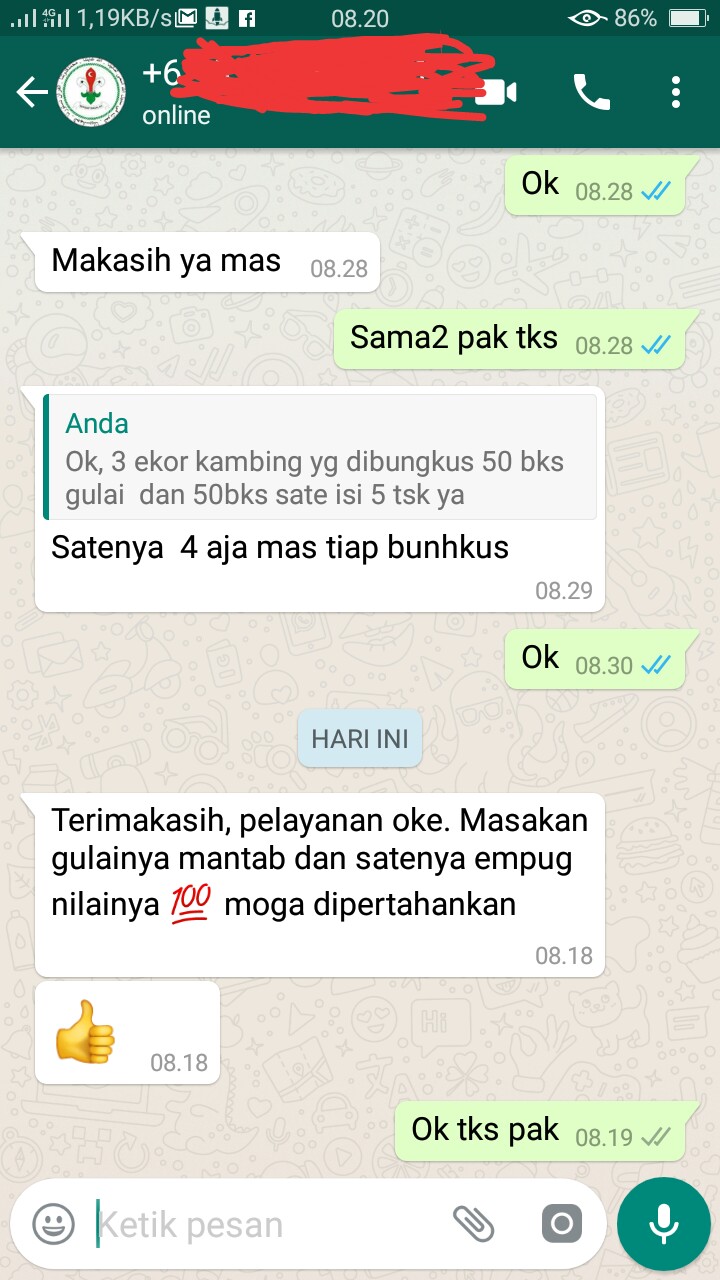The height and width of the screenshot is (1280, 720).
Task: Start a video call
Action: point(495,93)
